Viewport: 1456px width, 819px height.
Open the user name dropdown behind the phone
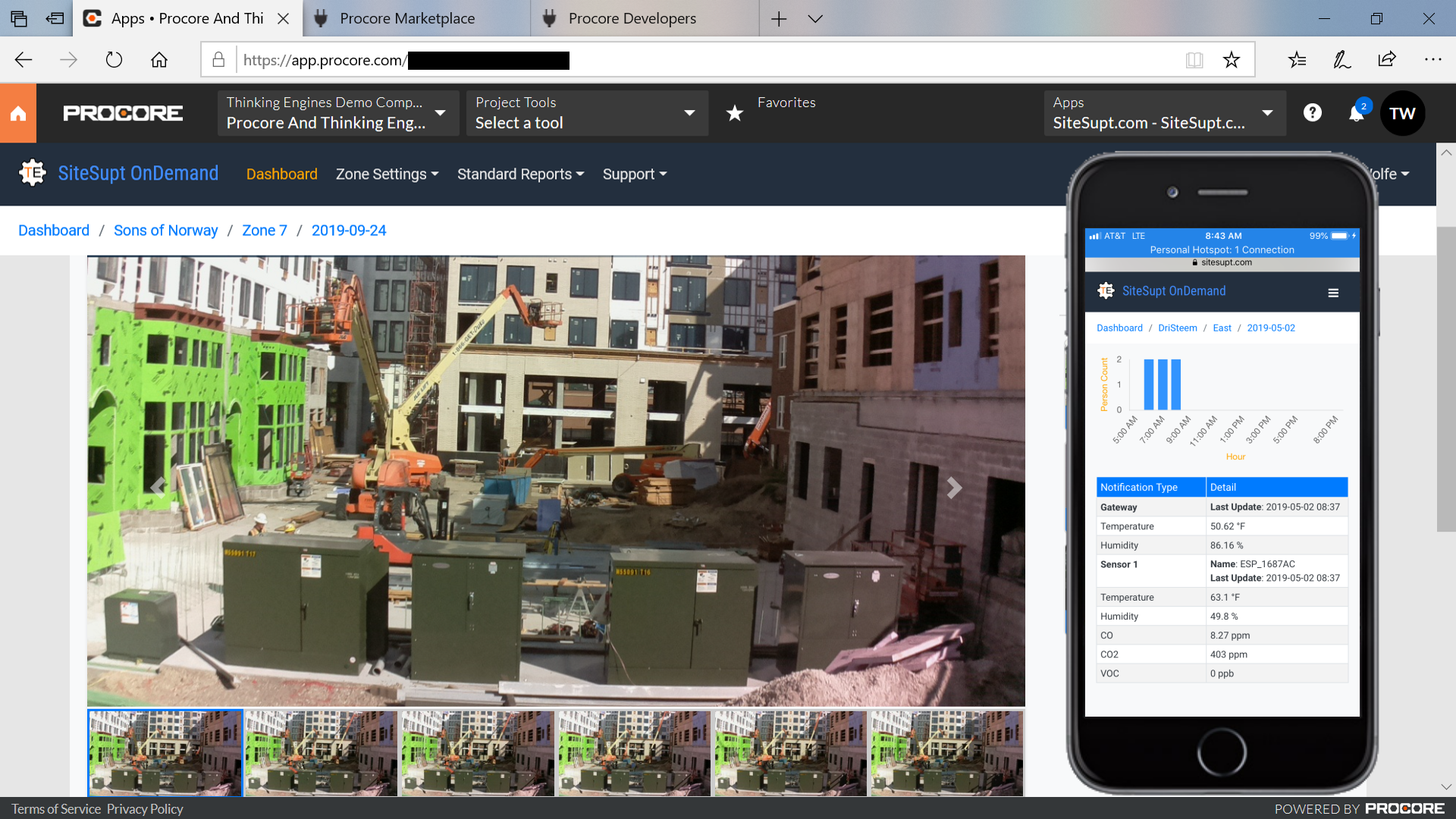(x=1394, y=174)
